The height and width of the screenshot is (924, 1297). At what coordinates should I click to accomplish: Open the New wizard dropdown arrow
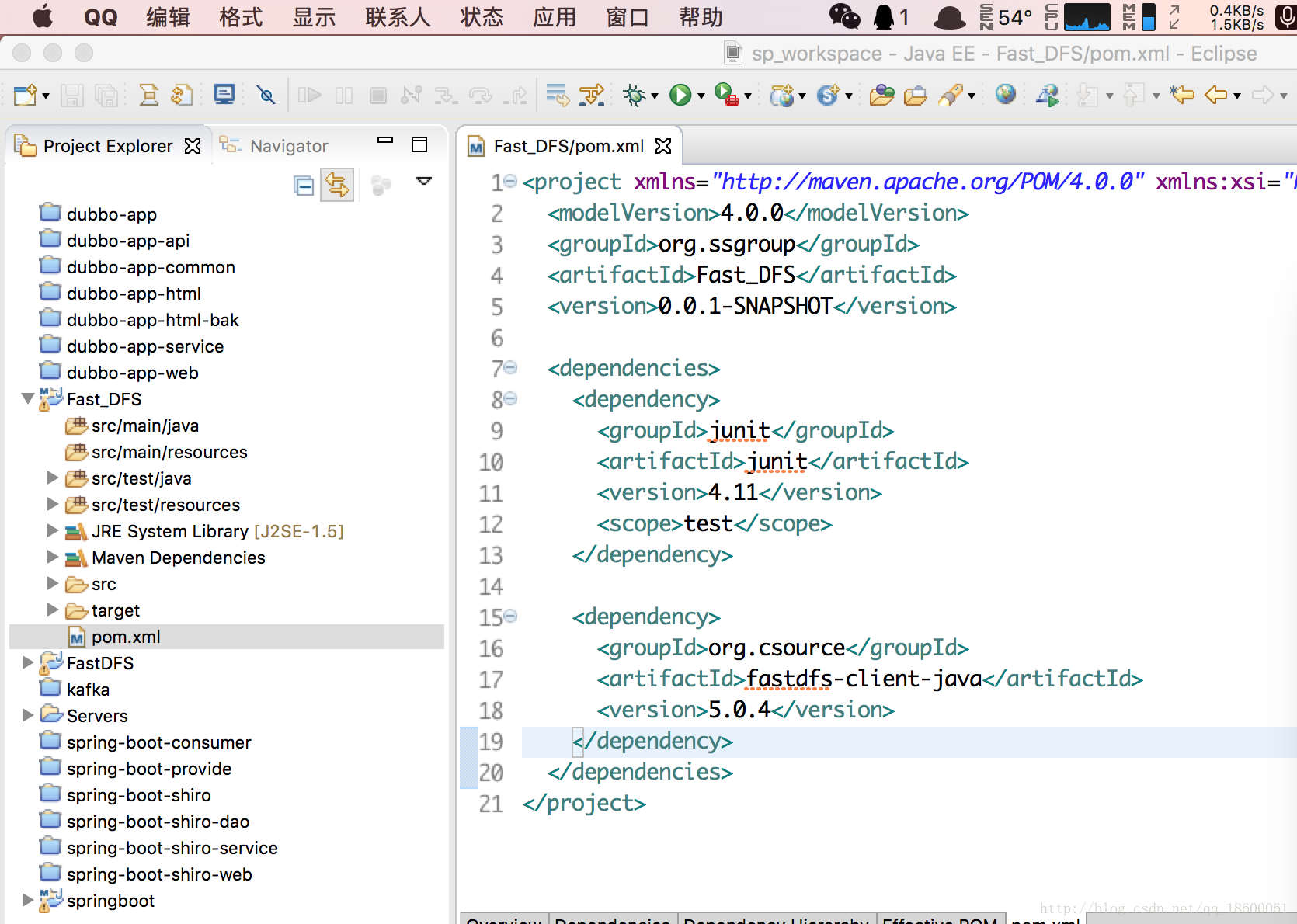[x=46, y=96]
